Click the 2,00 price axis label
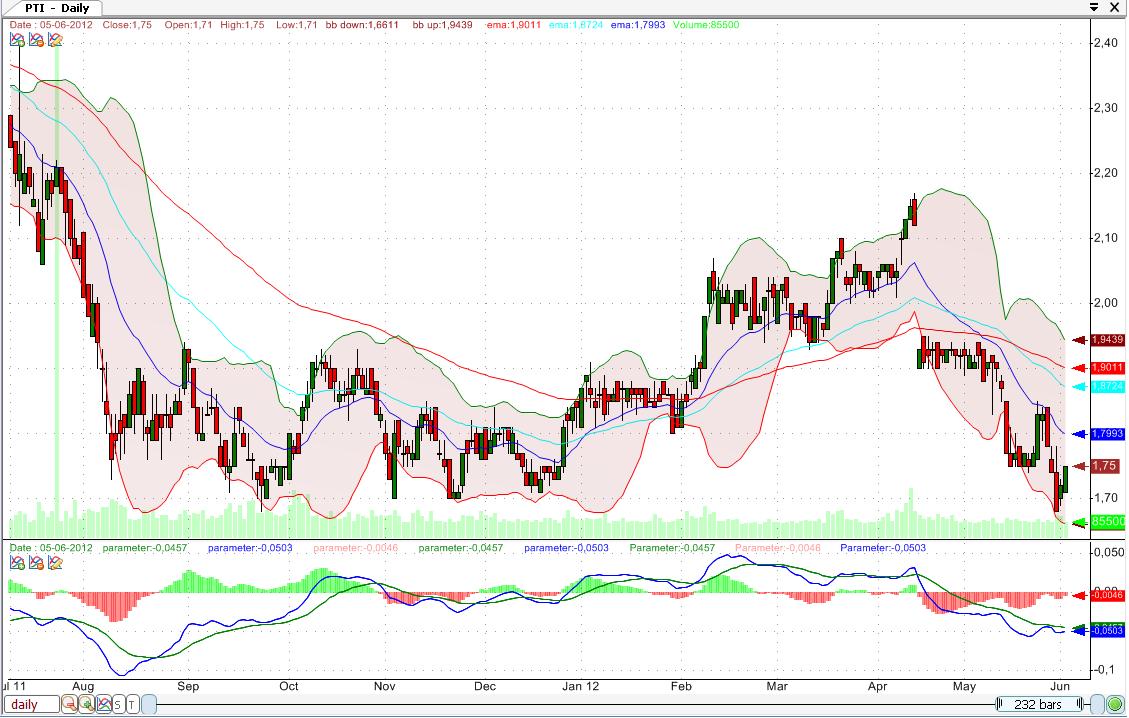This screenshot has width=1129, height=718. (x=1105, y=303)
